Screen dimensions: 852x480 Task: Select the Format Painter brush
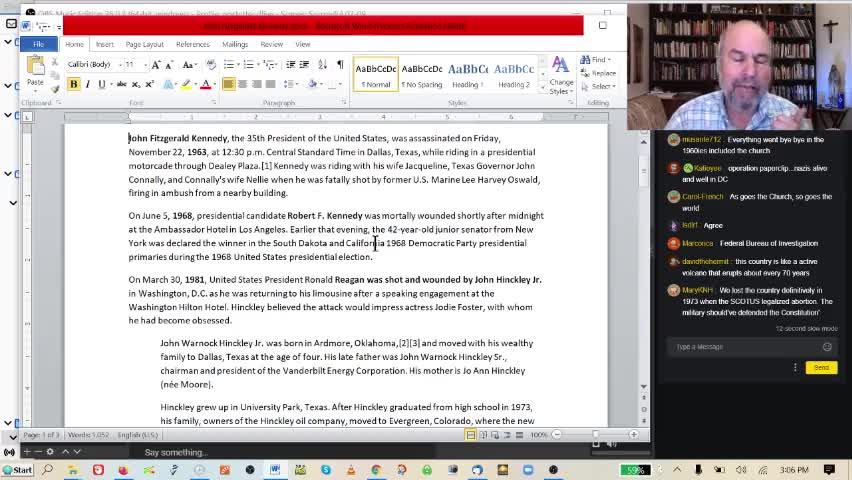pyautogui.click(x=54, y=88)
